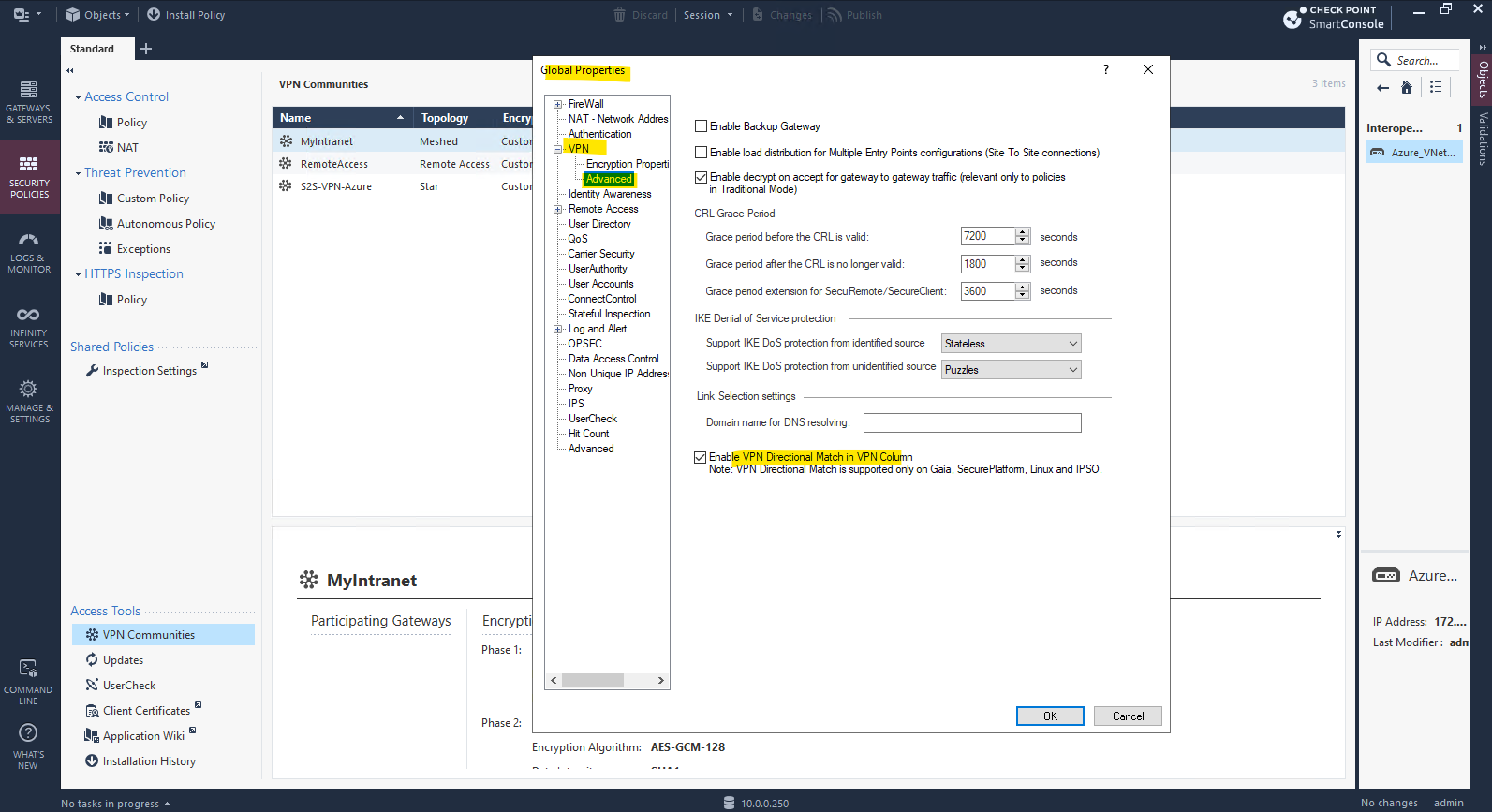1492x812 pixels.
Task: Increase grace period before CRL valid
Action: coord(1023,232)
